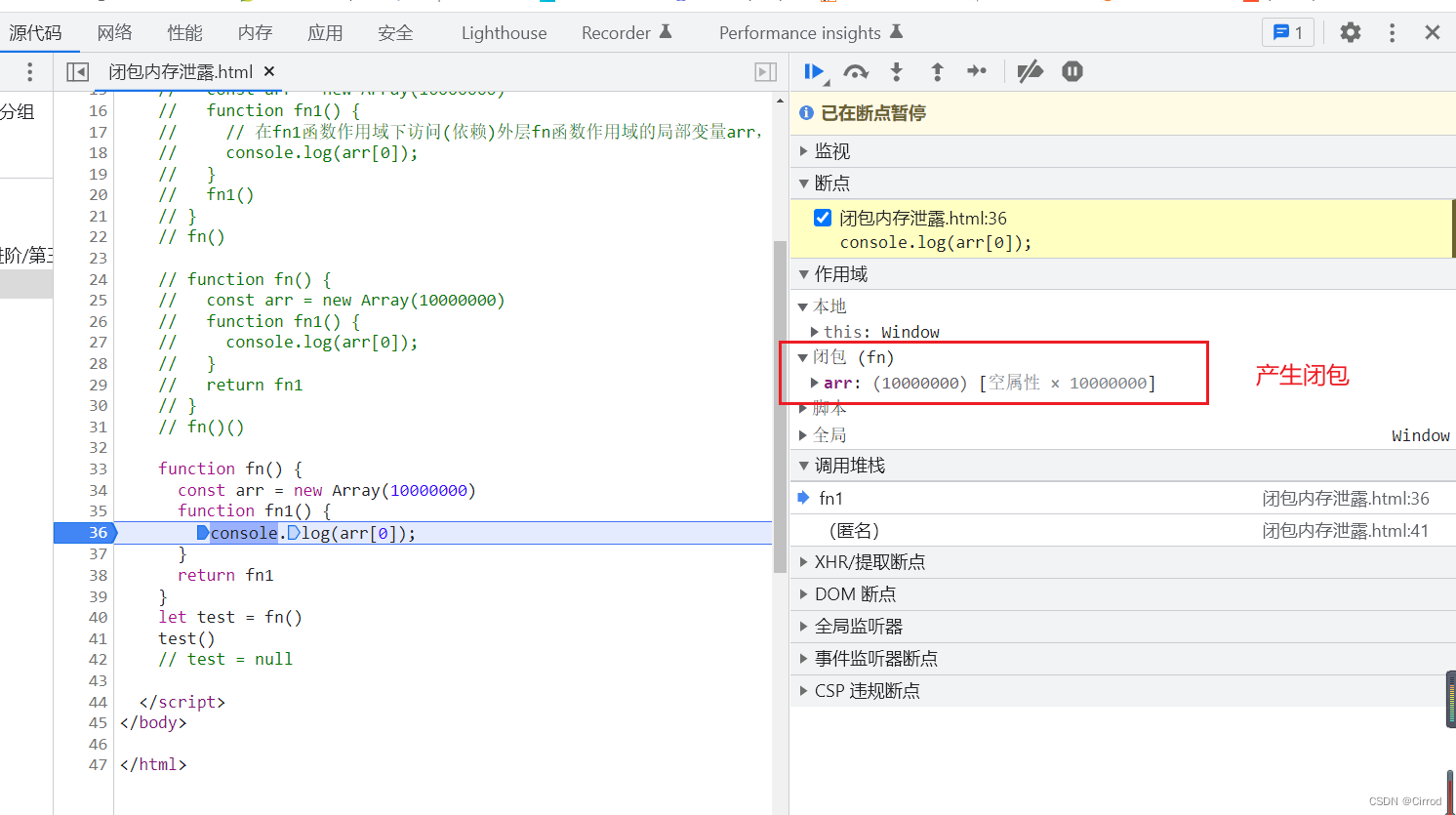Switch to the 应用 tab

[x=325, y=32]
